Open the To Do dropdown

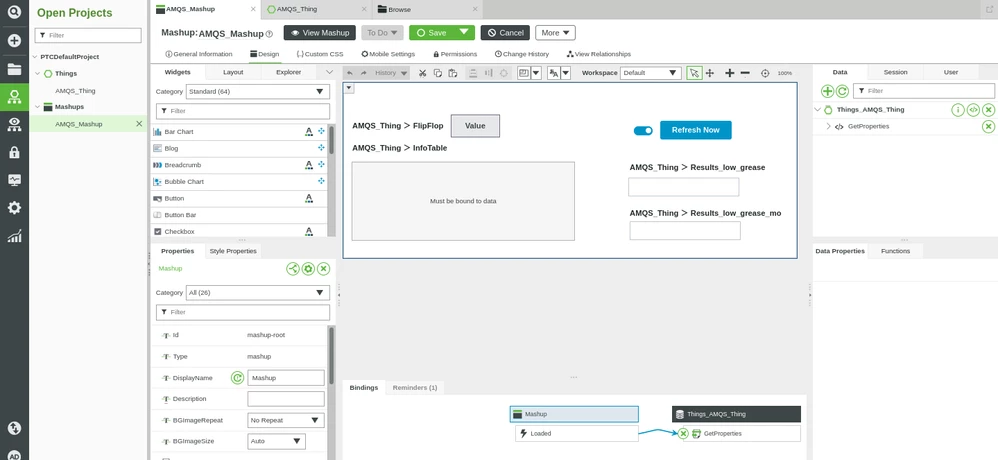pyautogui.click(x=383, y=33)
